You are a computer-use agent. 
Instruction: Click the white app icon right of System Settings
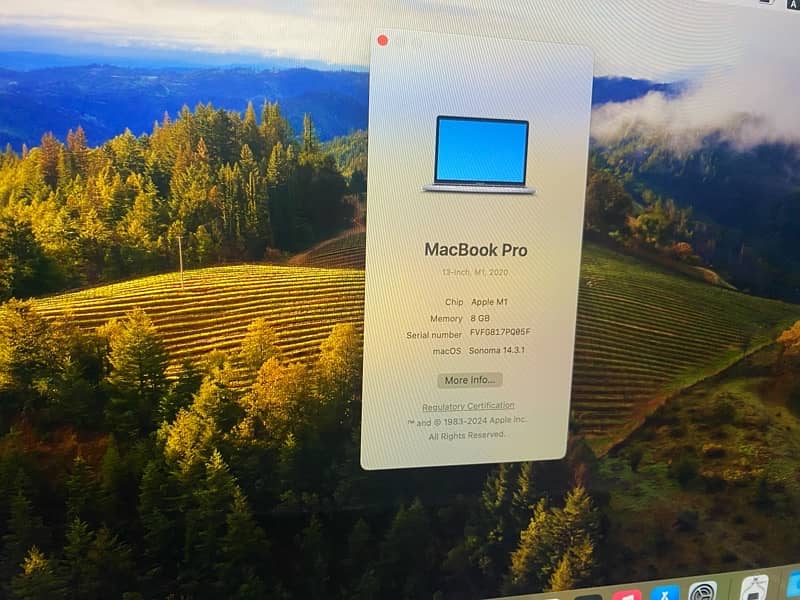(x=754, y=587)
